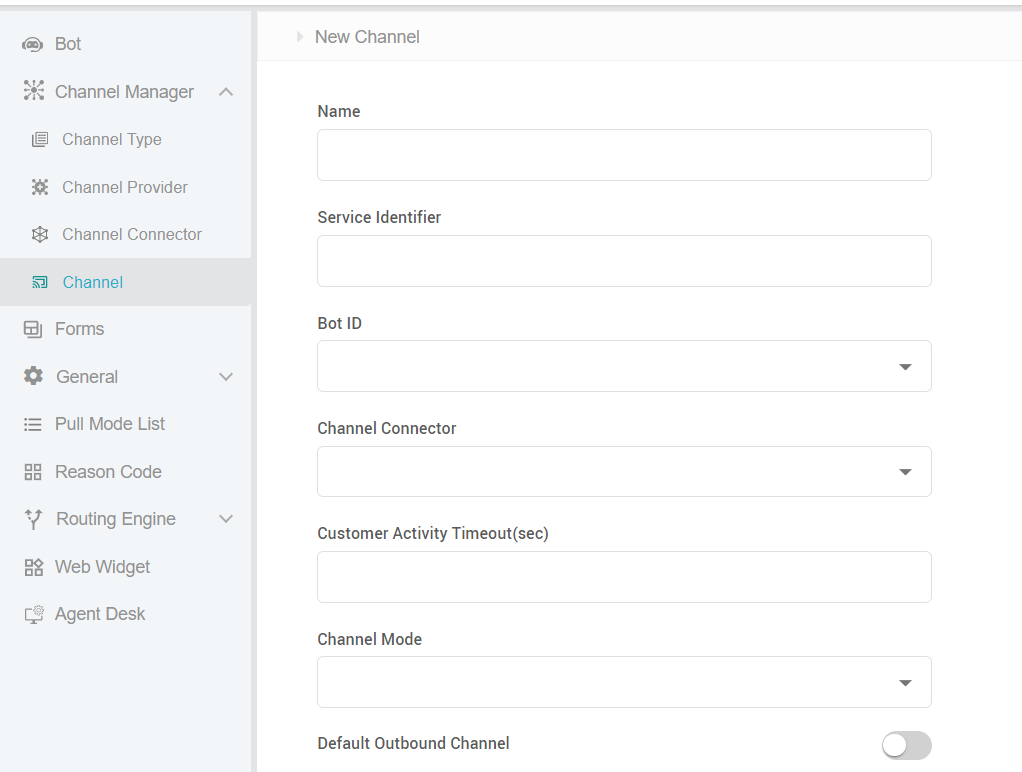Image resolution: width=1022 pixels, height=772 pixels.
Task: Open Pull Mode List menu item
Action: point(110,424)
